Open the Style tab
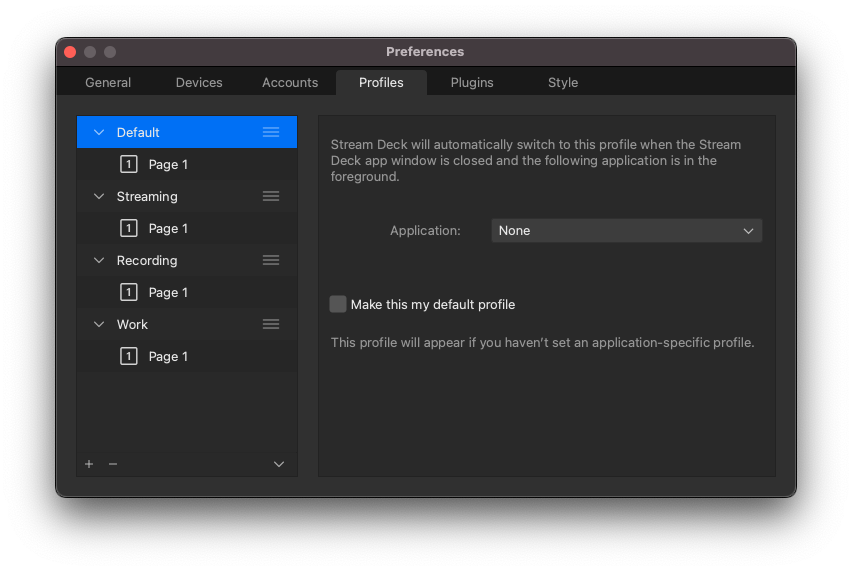 pos(563,83)
